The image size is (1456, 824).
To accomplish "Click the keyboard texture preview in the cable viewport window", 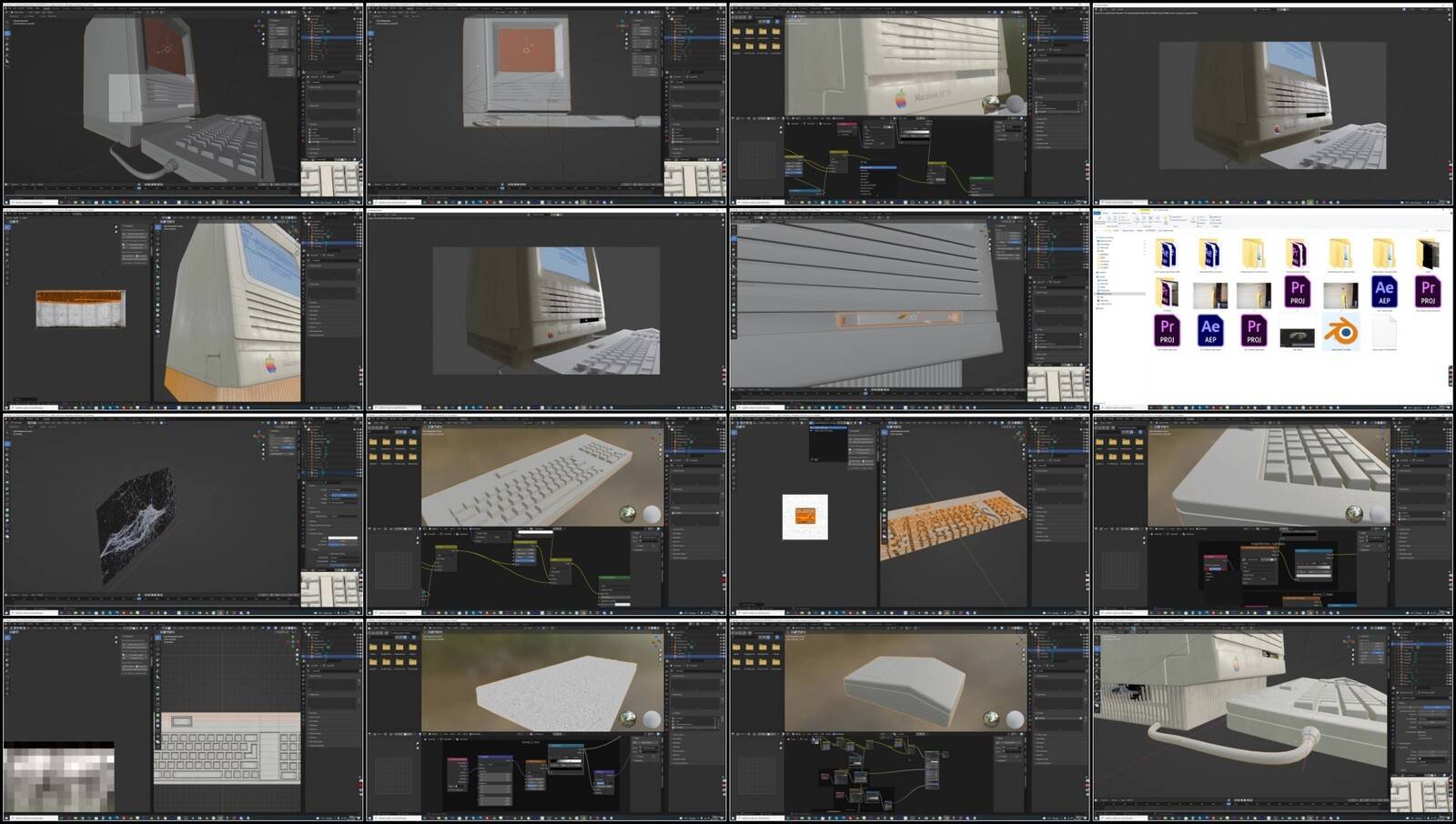I will pos(1421,794).
